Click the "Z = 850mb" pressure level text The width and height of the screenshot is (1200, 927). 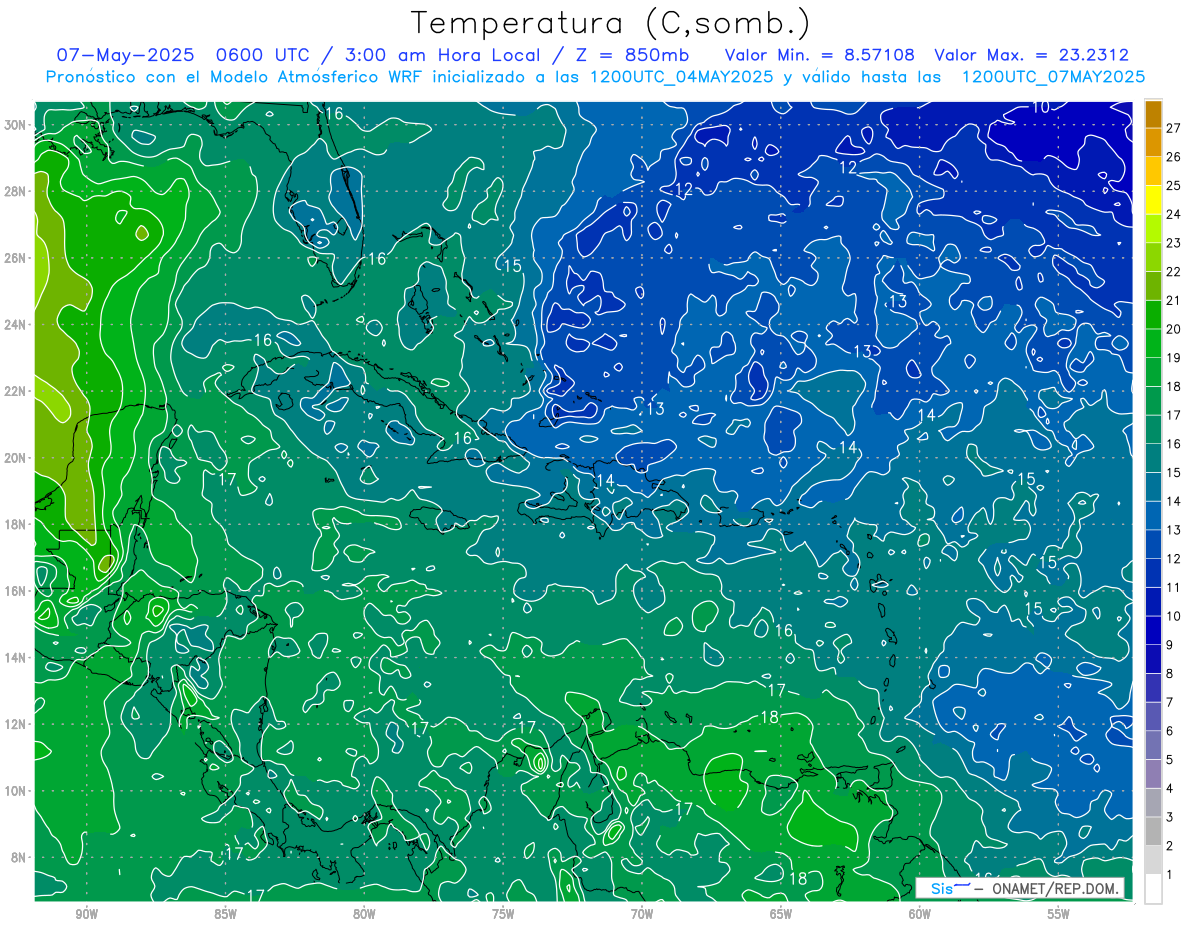[629, 55]
